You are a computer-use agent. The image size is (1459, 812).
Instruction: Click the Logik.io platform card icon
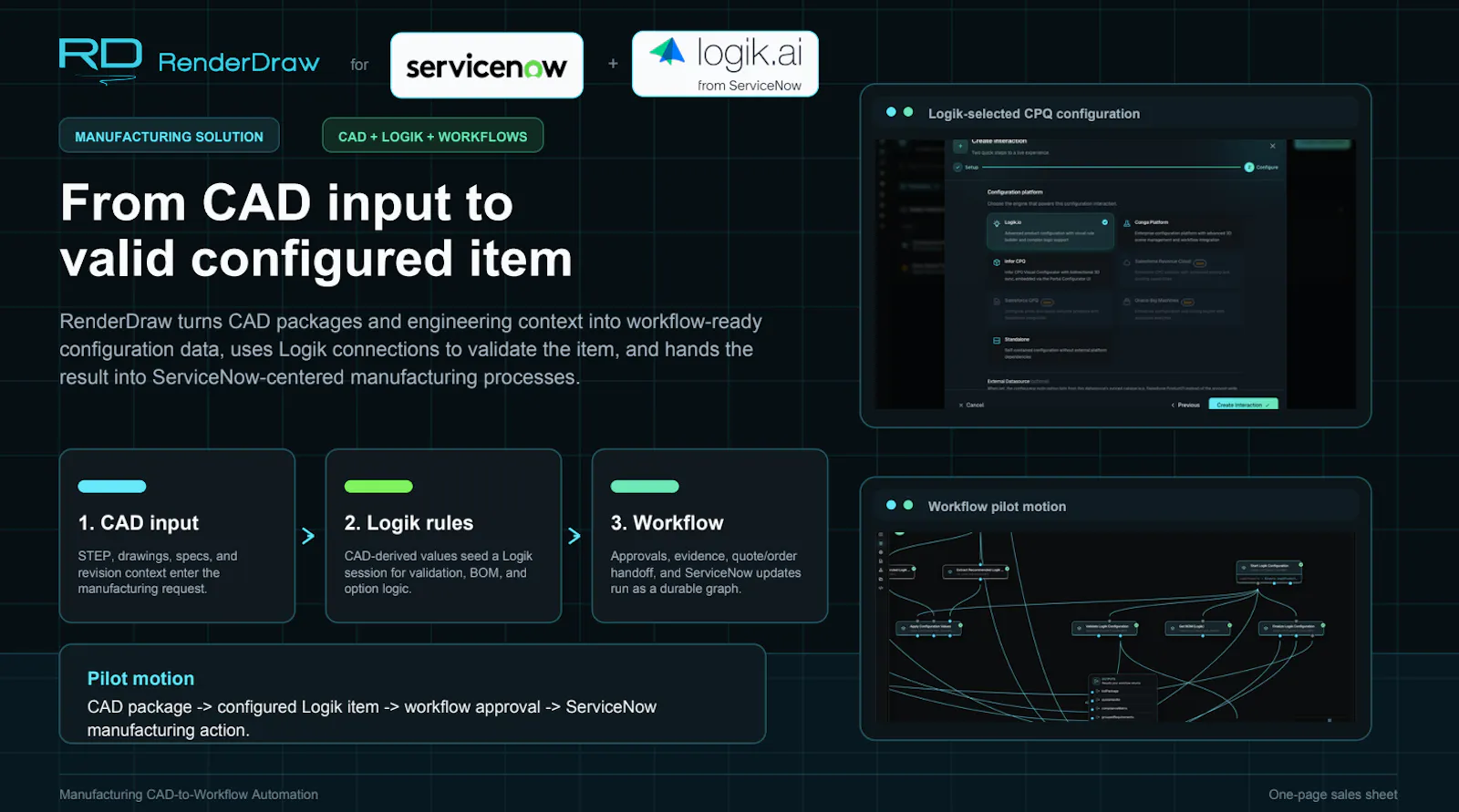click(x=997, y=223)
